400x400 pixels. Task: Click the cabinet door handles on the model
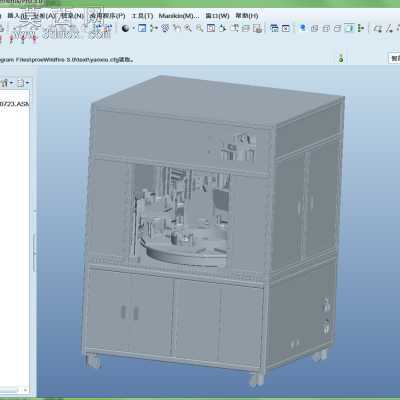click(129, 313)
